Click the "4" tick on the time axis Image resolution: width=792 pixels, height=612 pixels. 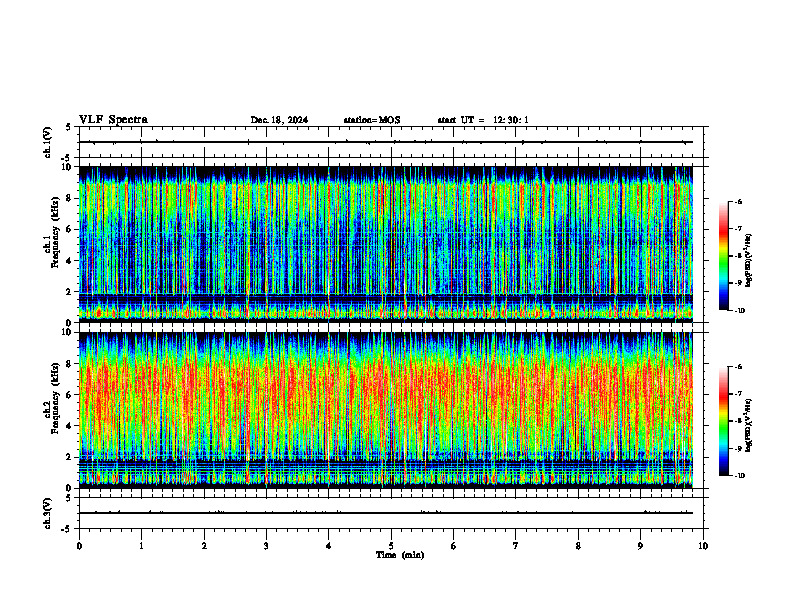tap(329, 546)
